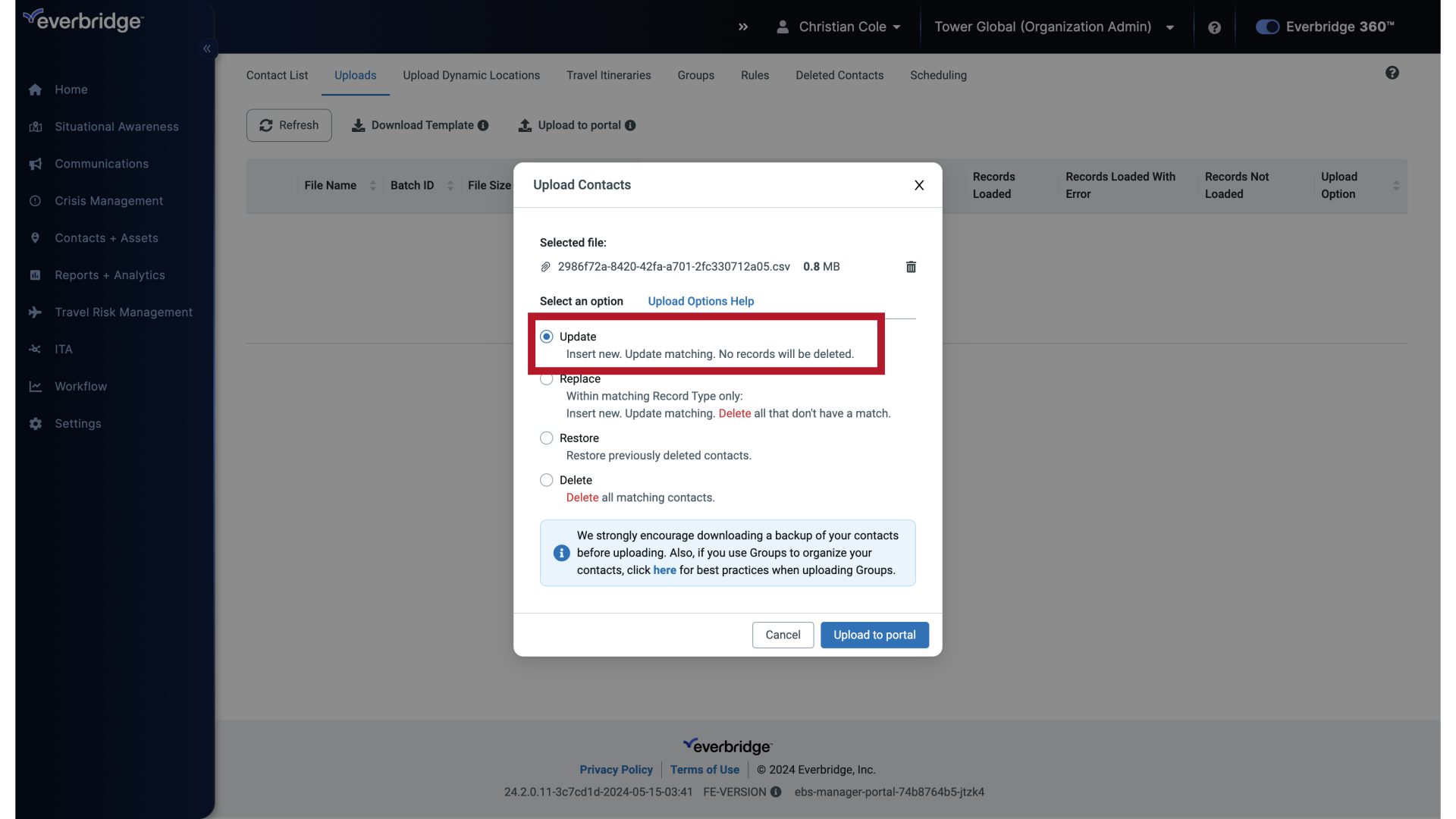Click the Everbridge logo
The height and width of the screenshot is (819, 1456).
(x=83, y=20)
